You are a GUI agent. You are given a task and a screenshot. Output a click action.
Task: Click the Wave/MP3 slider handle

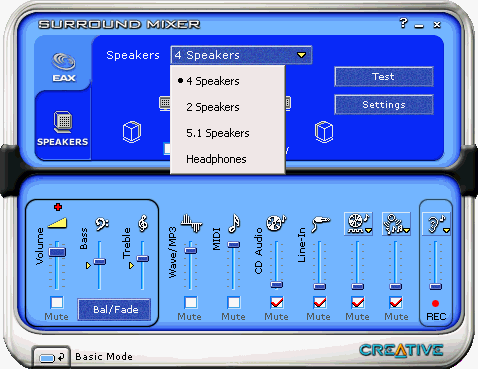tap(191, 250)
